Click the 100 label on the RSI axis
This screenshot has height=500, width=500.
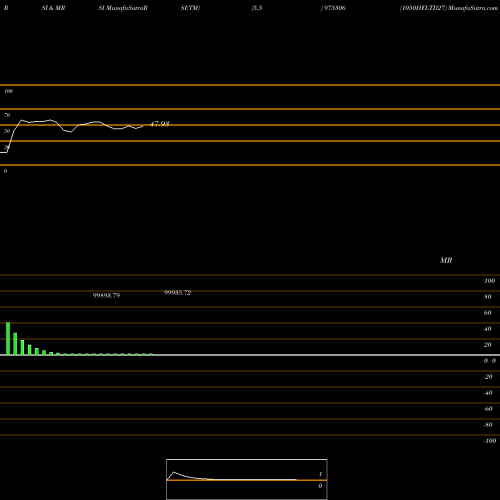(9, 91)
